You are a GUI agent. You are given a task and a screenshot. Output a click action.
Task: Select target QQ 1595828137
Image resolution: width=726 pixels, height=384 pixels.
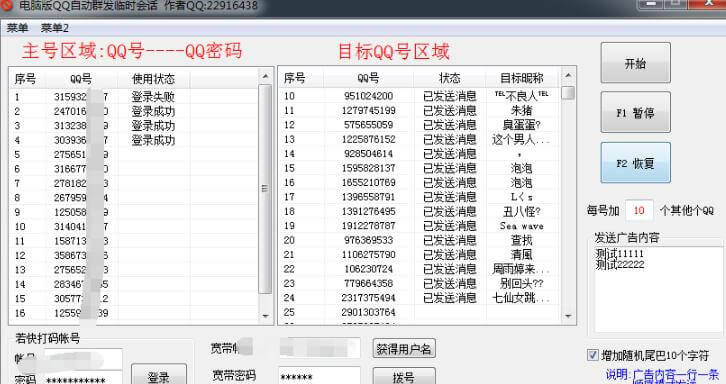point(369,168)
